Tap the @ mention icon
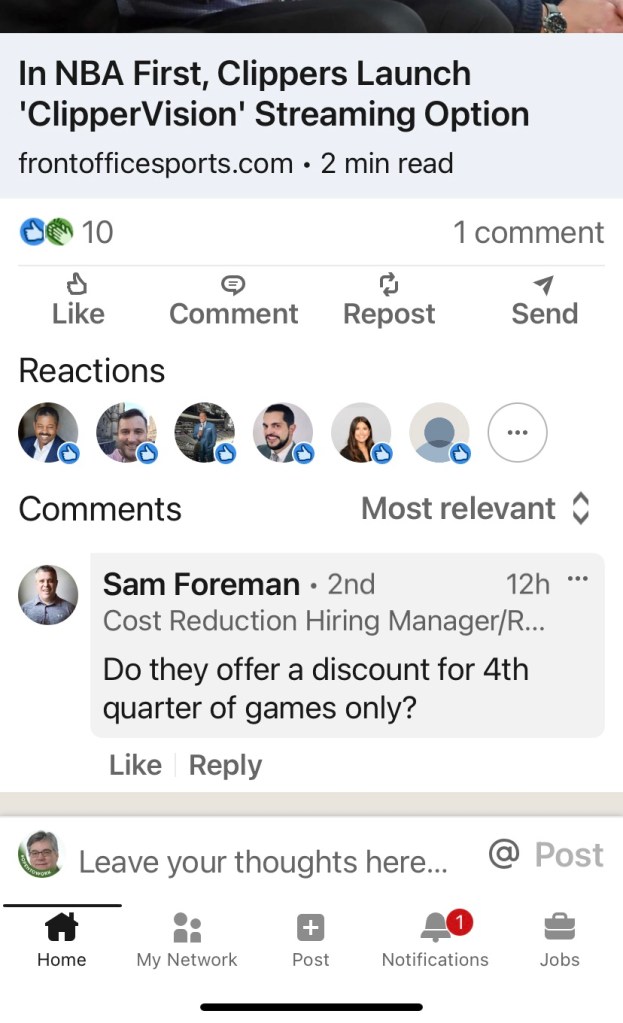 504,854
